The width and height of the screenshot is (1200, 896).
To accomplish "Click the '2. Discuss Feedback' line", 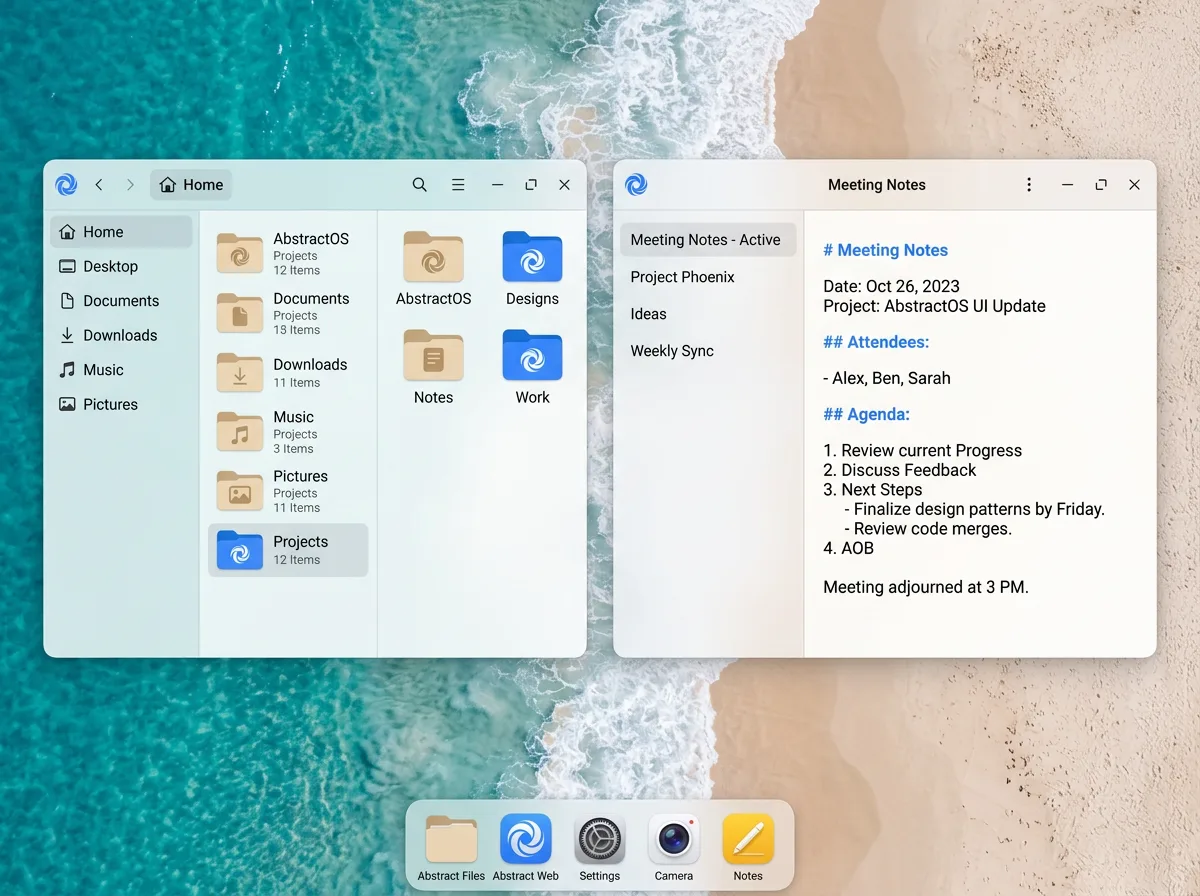I will coord(899,470).
